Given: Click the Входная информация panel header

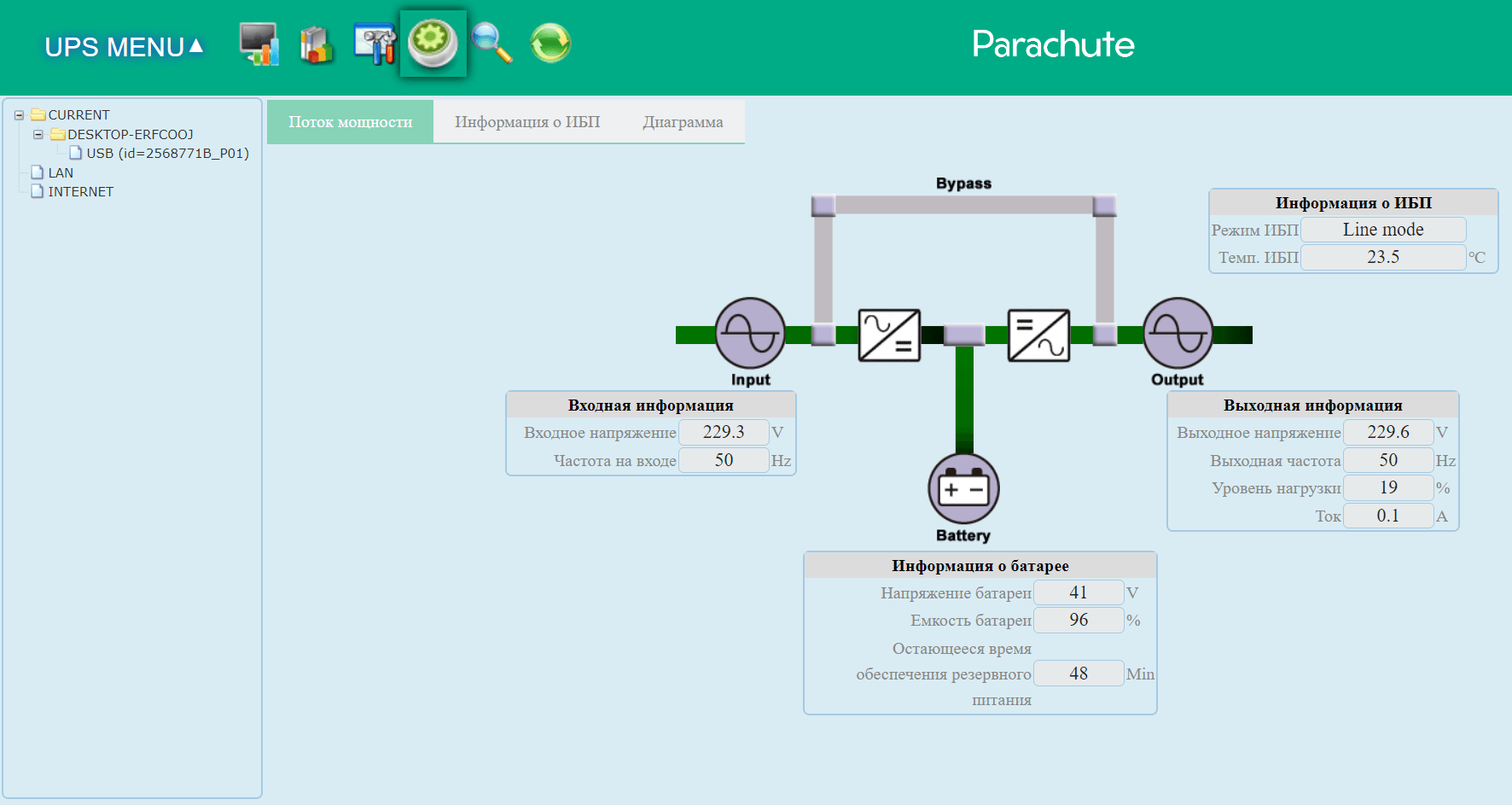Looking at the screenshot, I should tap(651, 405).
